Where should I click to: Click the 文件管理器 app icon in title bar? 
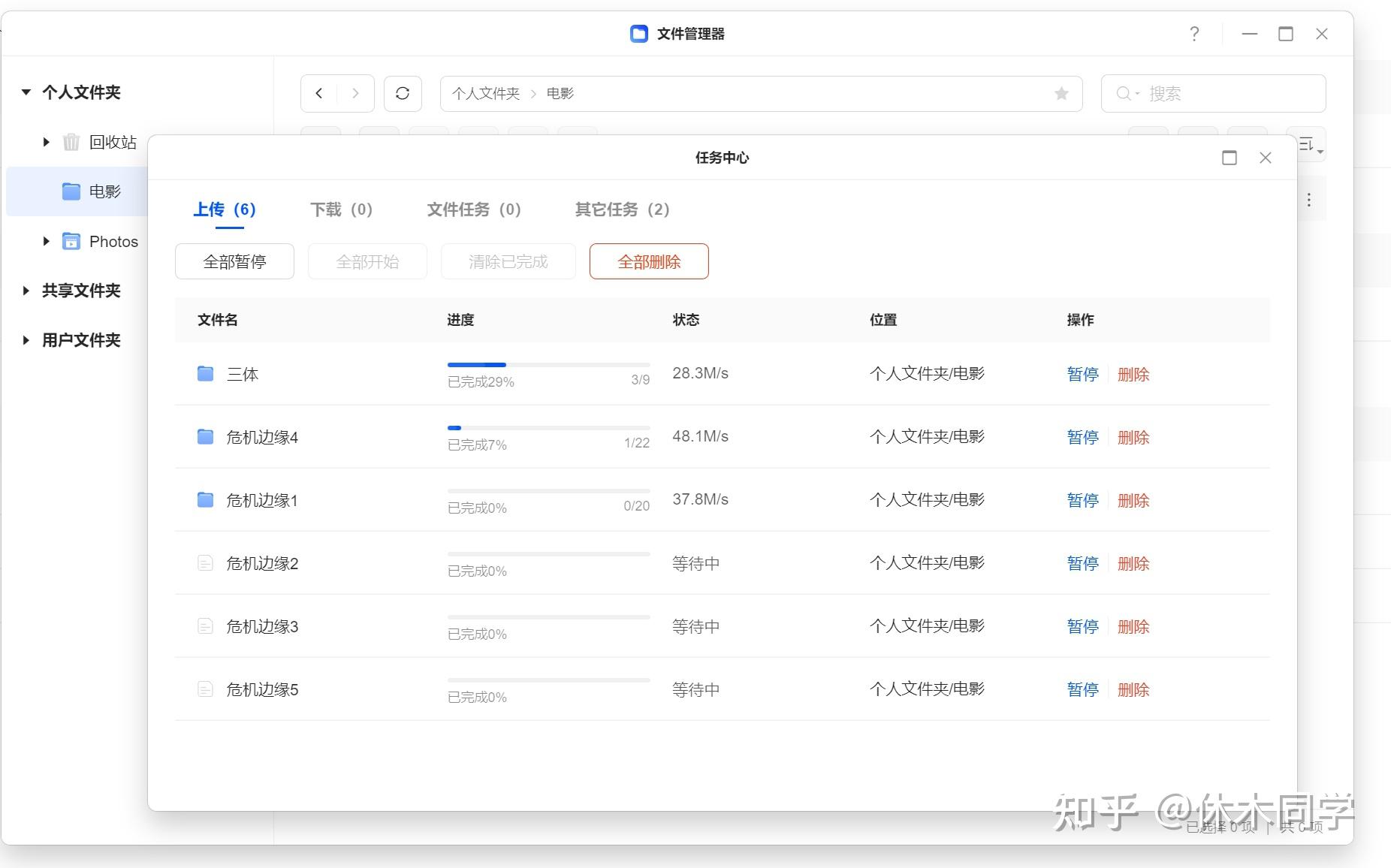click(639, 34)
